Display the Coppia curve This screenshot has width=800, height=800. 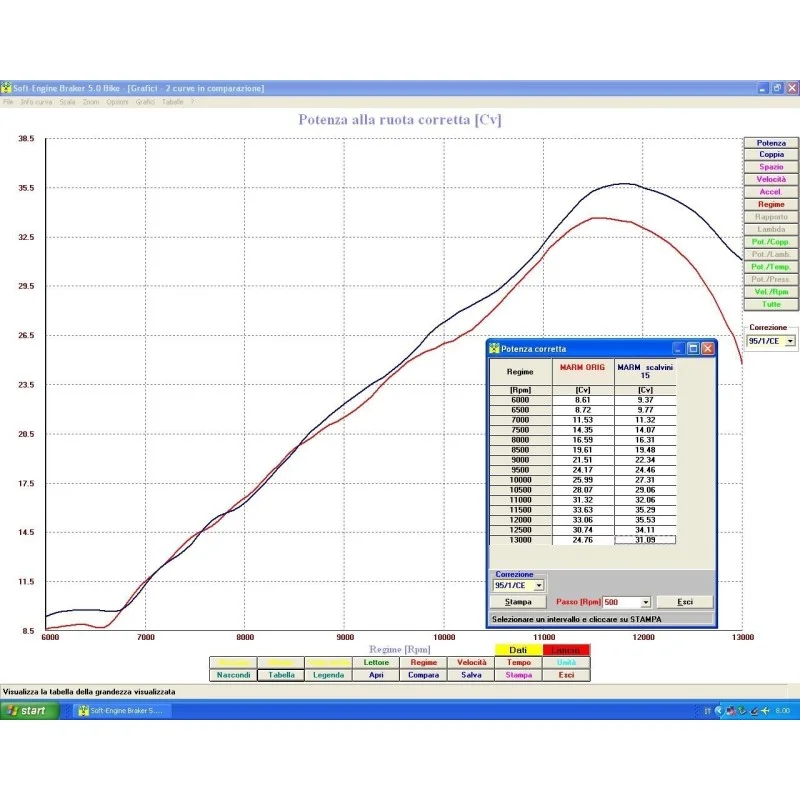tap(770, 155)
